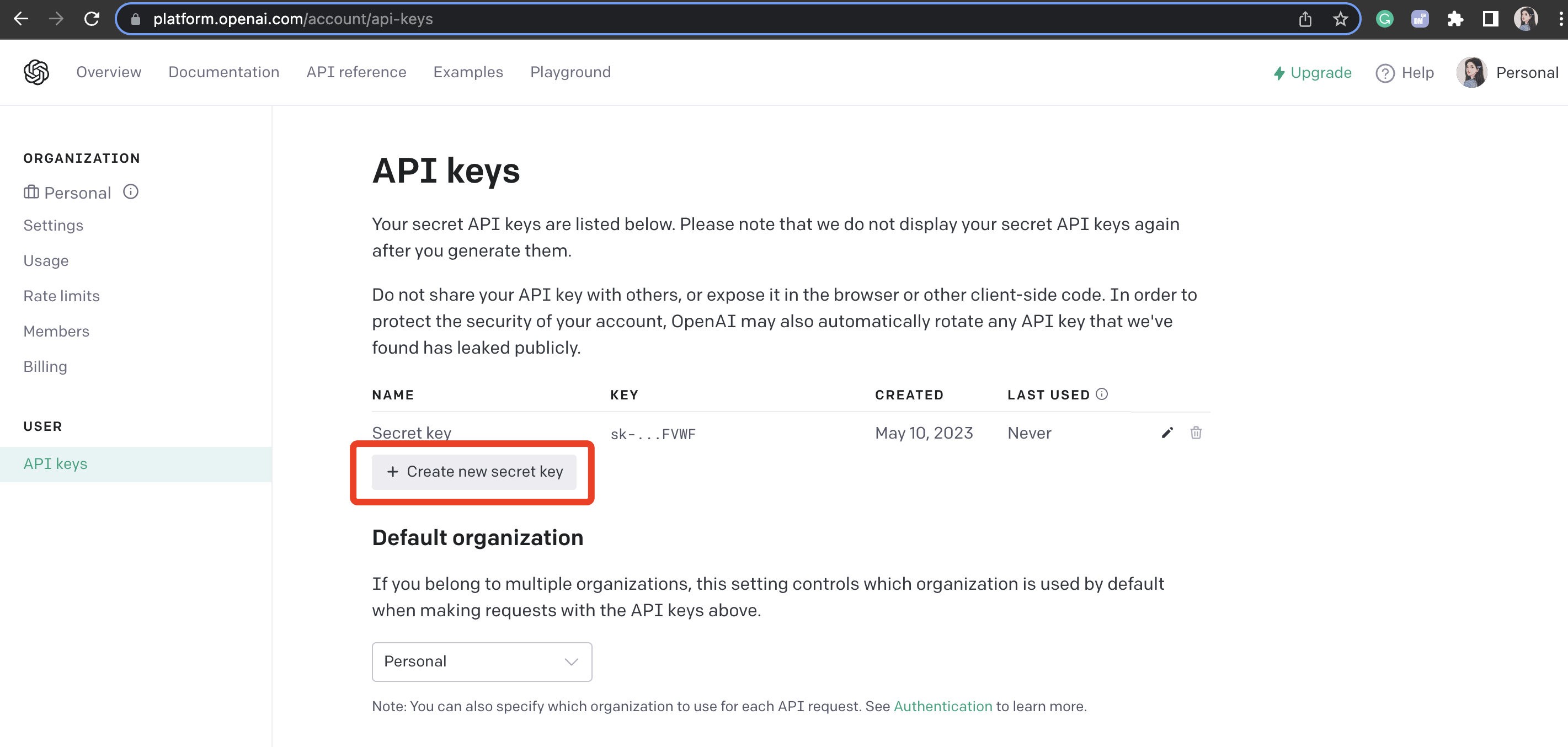This screenshot has height=747, width=1568.
Task: Reload the page with refresh icon
Action: point(92,19)
